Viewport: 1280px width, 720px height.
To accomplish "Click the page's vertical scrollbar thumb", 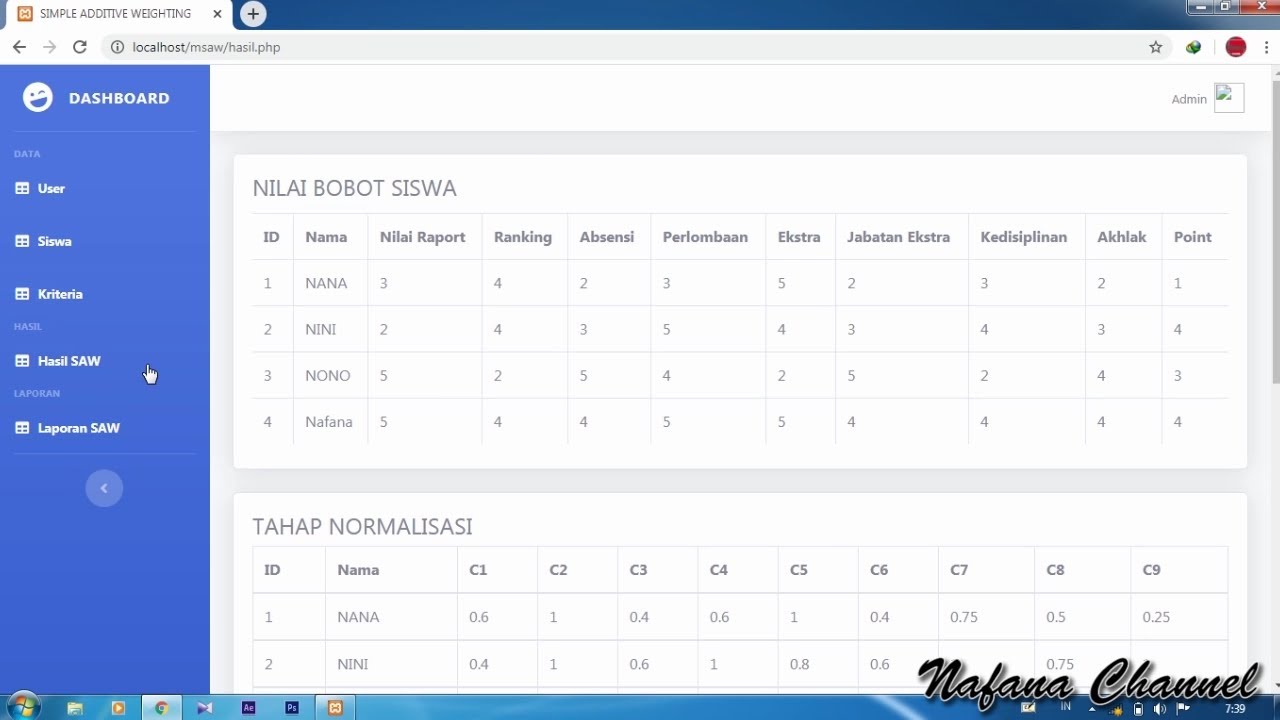I will [1275, 230].
